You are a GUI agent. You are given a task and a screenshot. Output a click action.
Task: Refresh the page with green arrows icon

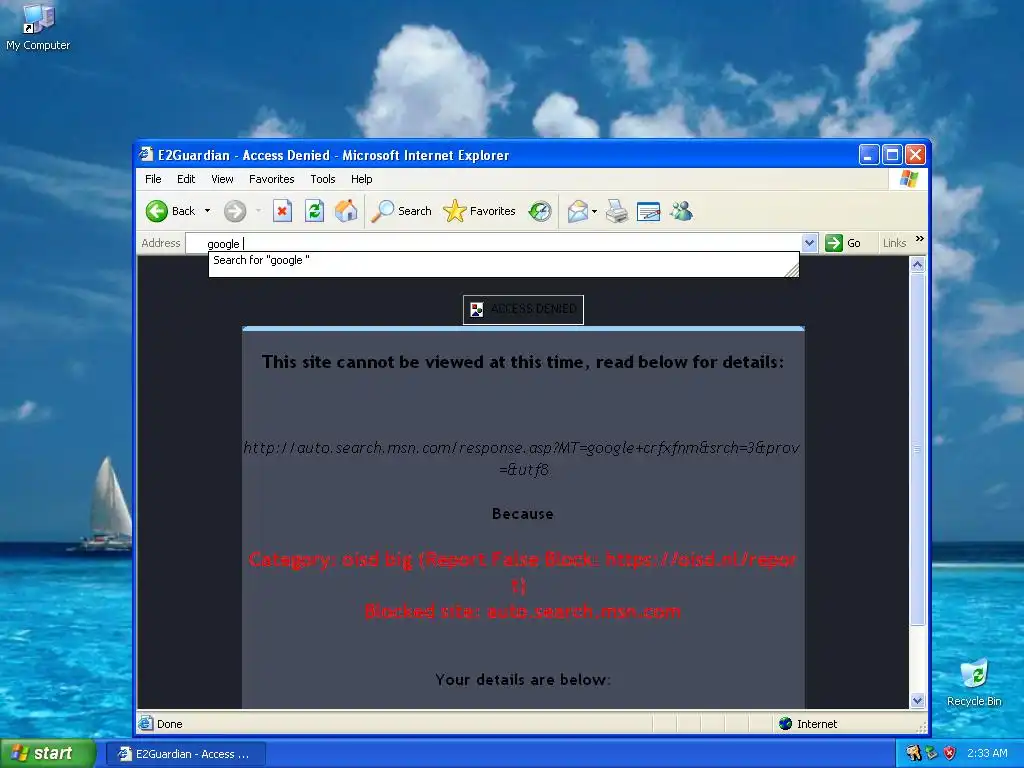coord(314,211)
